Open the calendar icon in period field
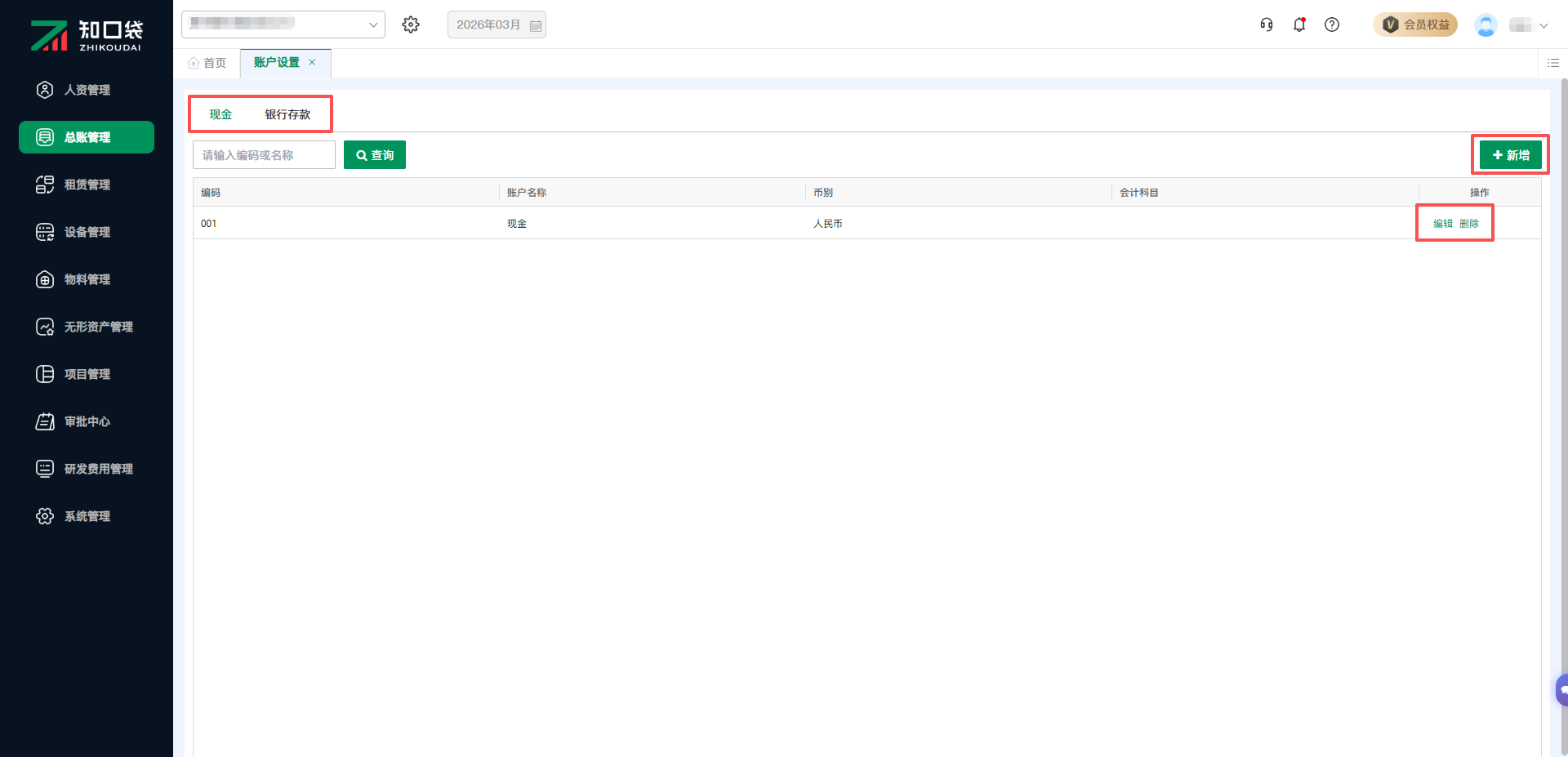 [536, 25]
